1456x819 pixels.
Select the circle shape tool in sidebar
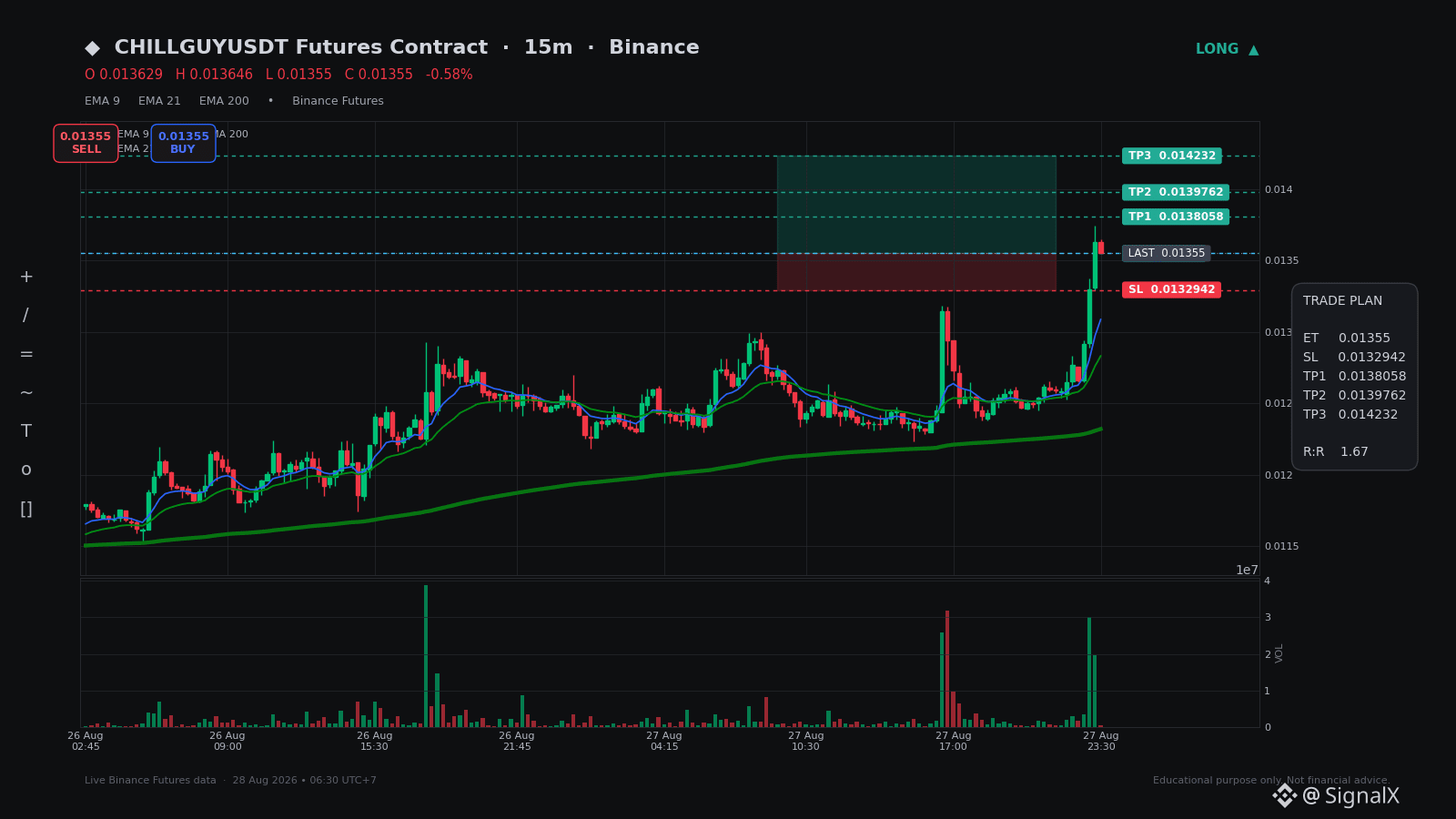click(x=26, y=470)
